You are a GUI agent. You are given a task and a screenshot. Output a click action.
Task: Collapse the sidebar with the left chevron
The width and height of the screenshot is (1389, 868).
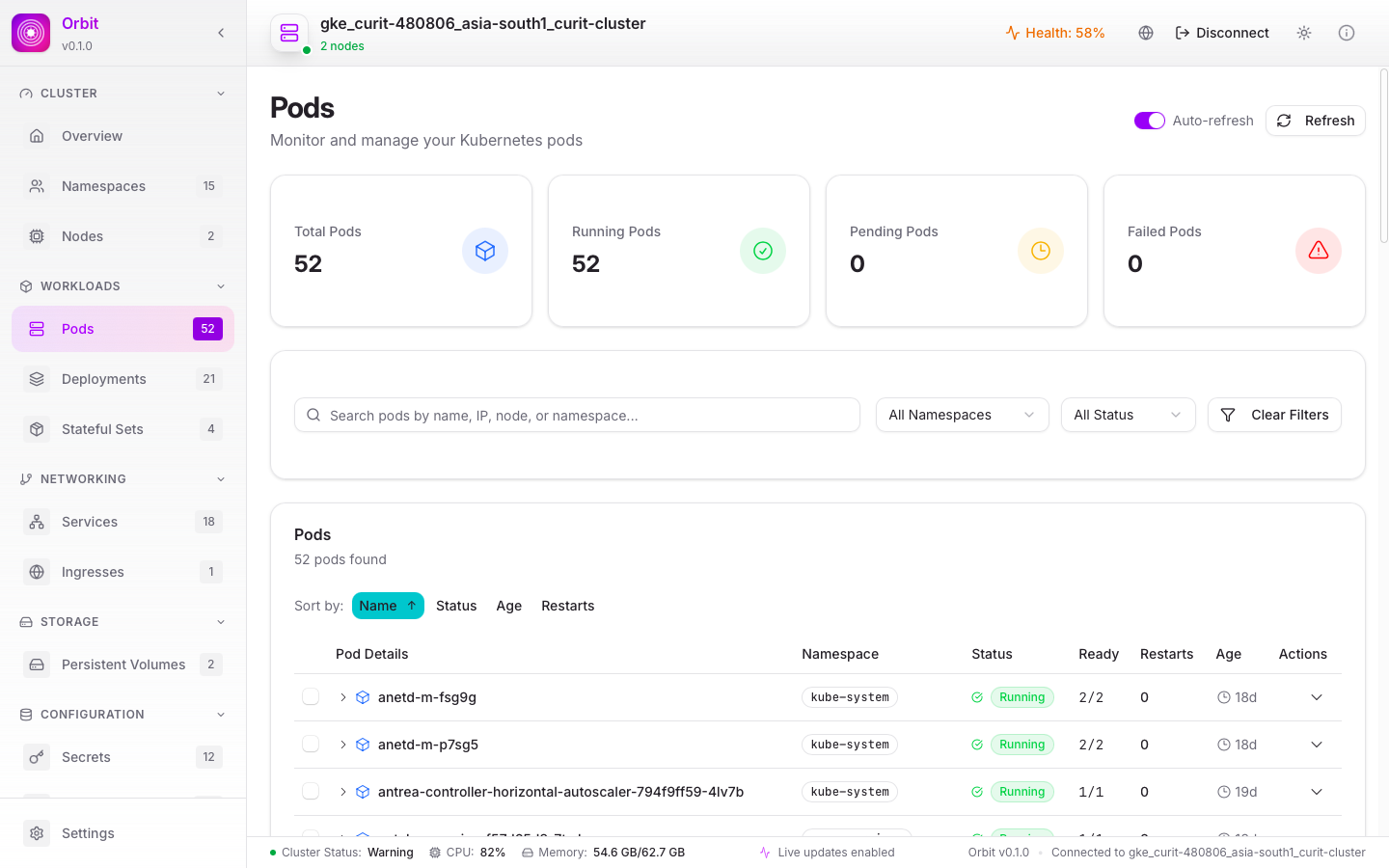click(221, 33)
